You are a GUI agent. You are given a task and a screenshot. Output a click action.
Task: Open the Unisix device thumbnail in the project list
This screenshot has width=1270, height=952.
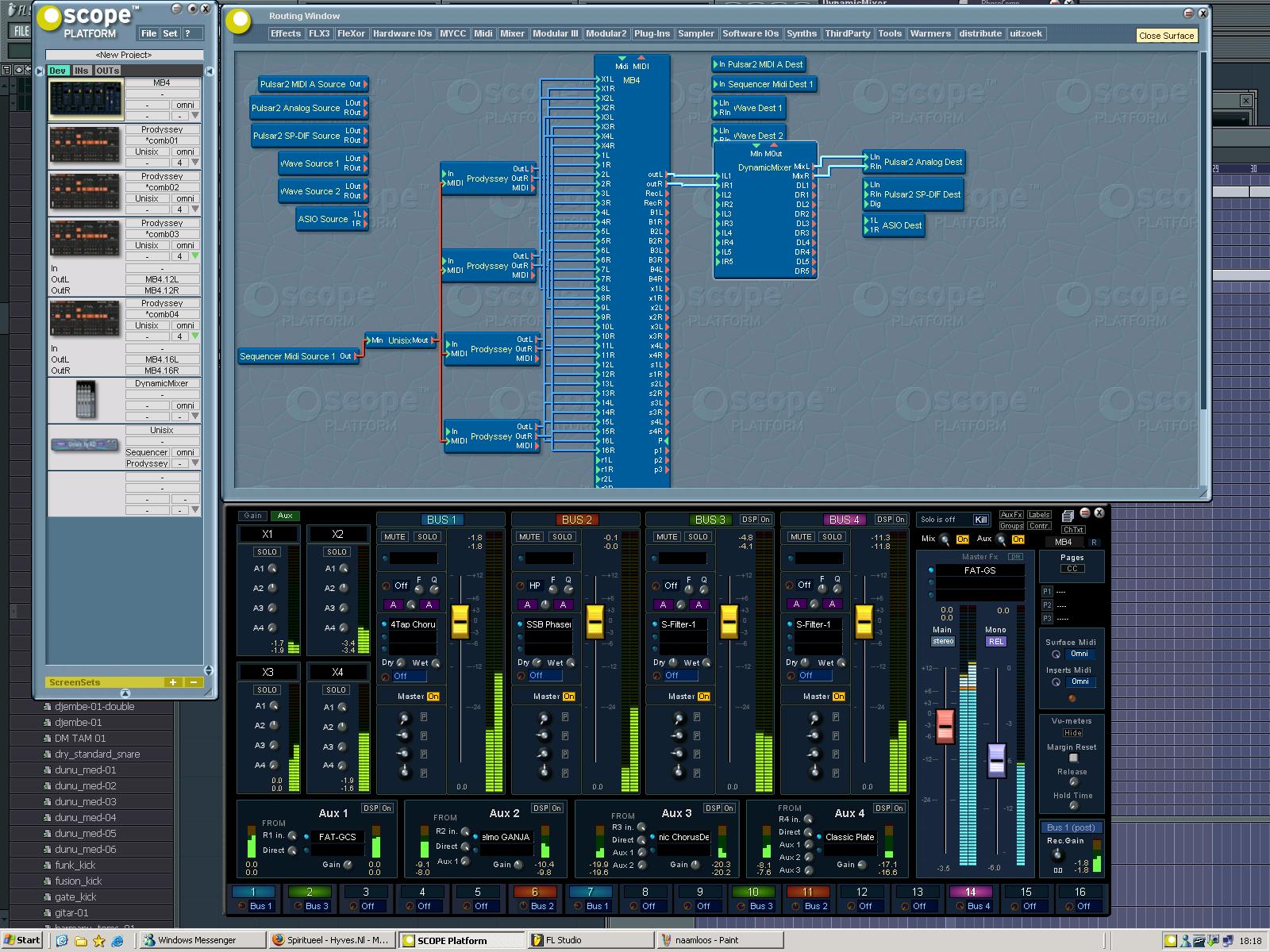pyautogui.click(x=85, y=445)
